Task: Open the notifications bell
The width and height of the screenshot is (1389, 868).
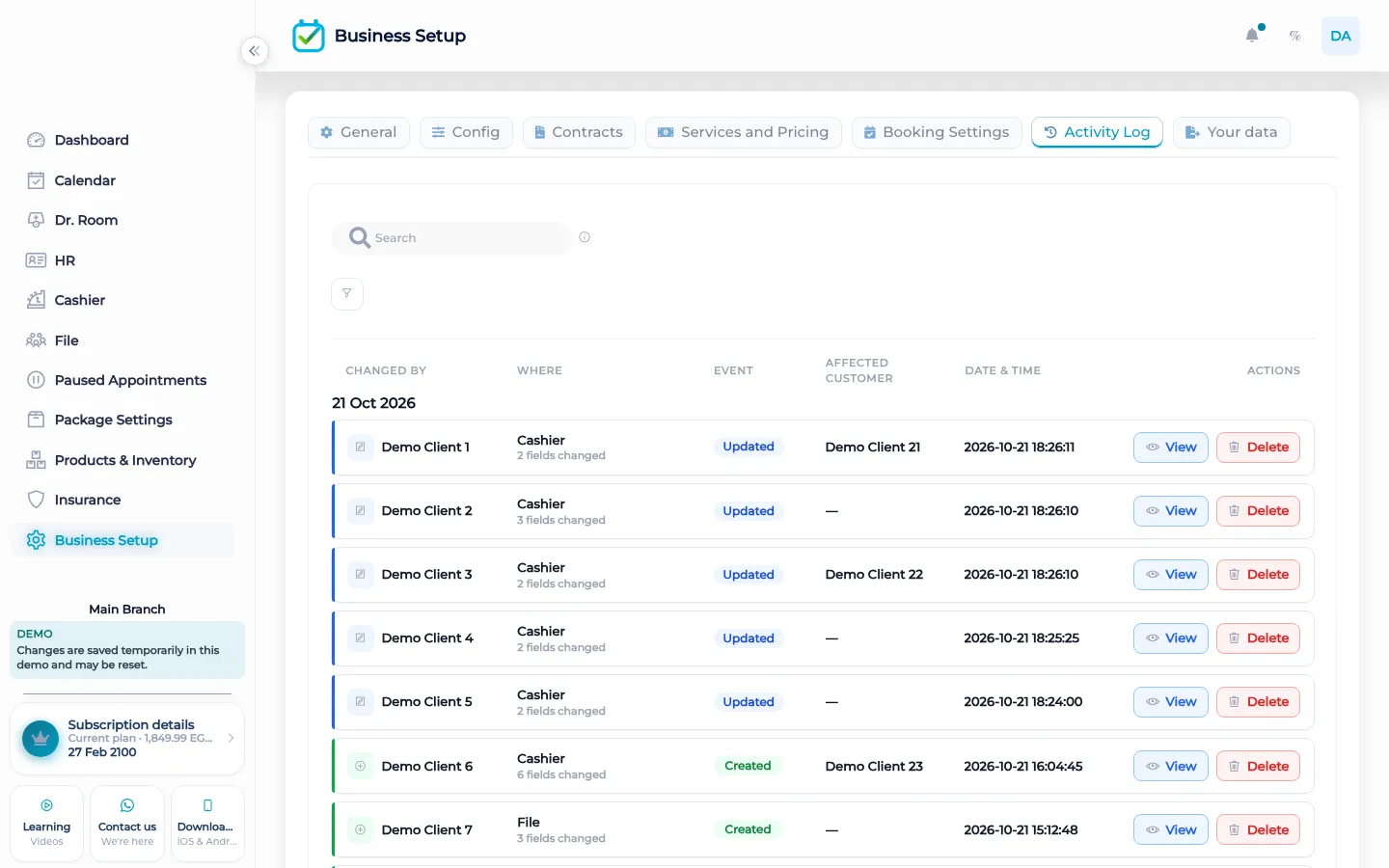Action: [x=1252, y=36]
